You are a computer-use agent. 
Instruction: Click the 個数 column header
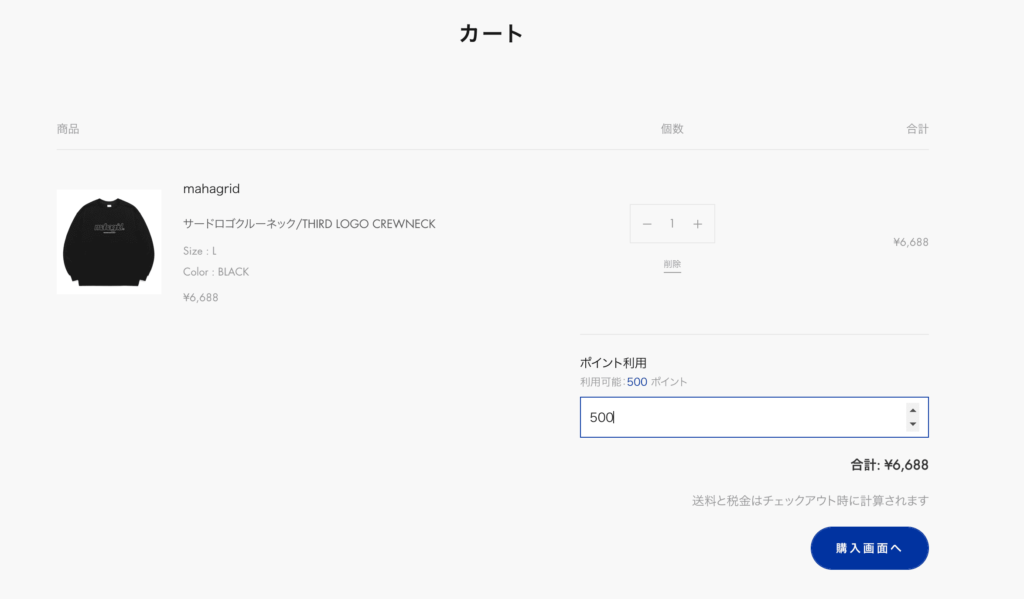pyautogui.click(x=672, y=129)
